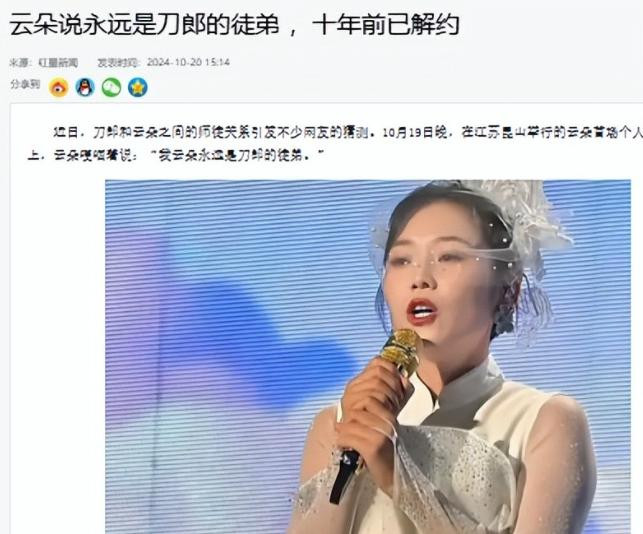Viewport: 643px width, 534px height.
Task: Share via the QQ penguin icon
Action: 85,87
